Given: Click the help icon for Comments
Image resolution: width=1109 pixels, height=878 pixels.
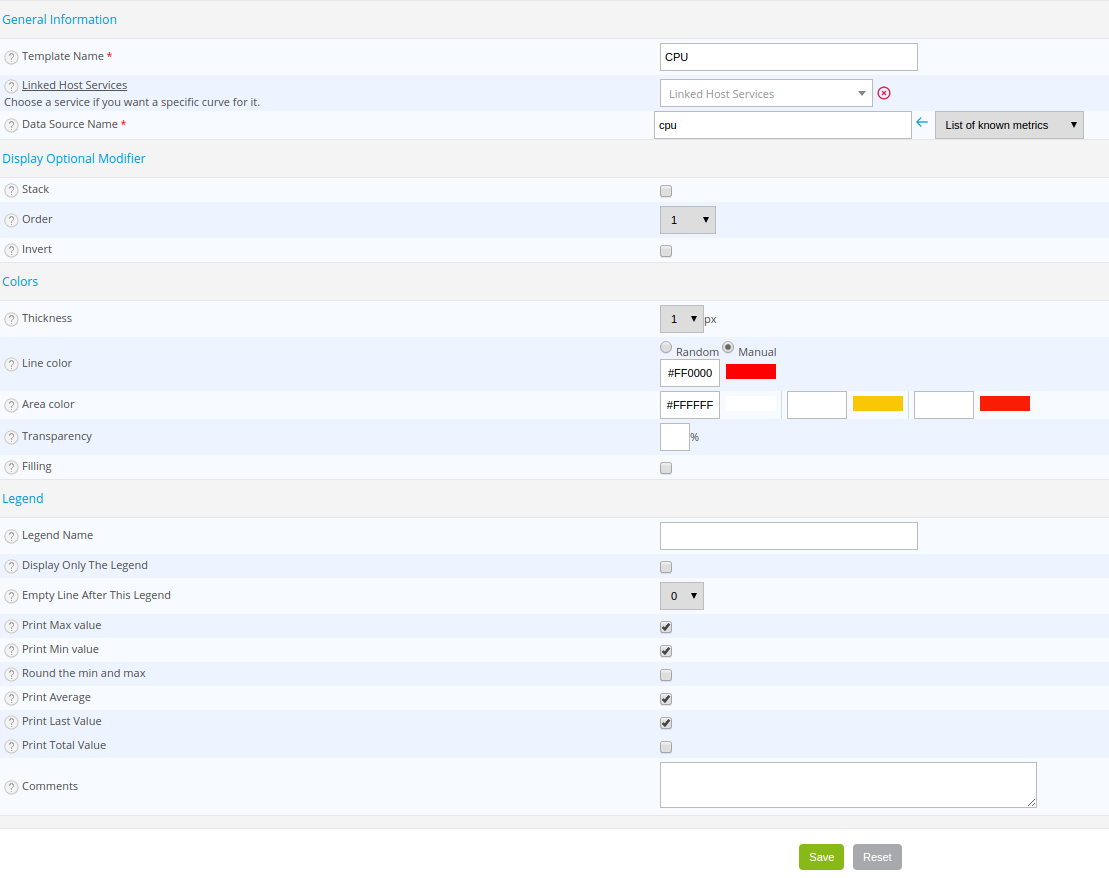Looking at the screenshot, I should [11, 788].
